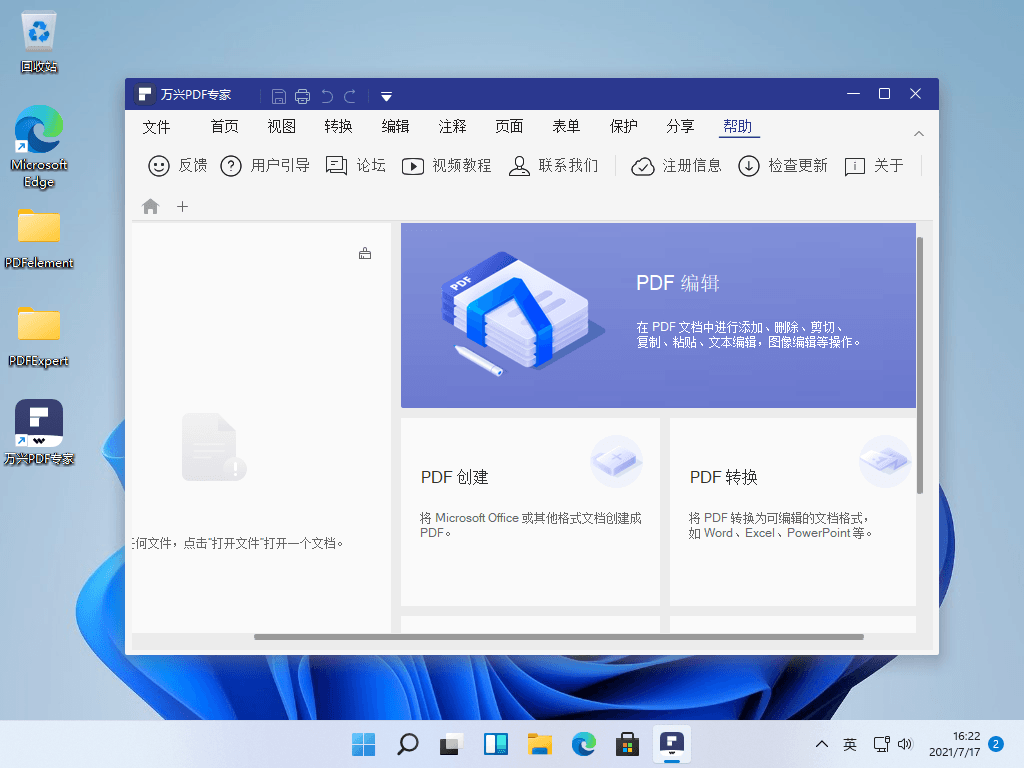The width and height of the screenshot is (1024, 768).
Task: Undo using the title bar arrow
Action: [327, 97]
